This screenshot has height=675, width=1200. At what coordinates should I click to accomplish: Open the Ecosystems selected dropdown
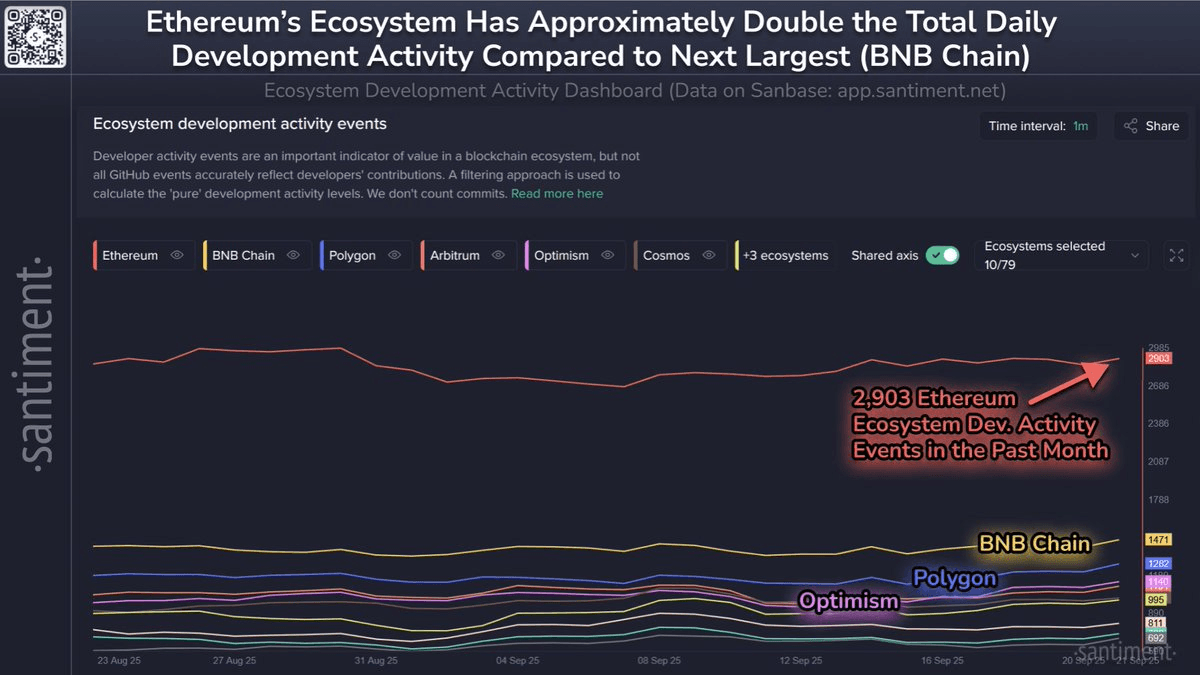1061,255
